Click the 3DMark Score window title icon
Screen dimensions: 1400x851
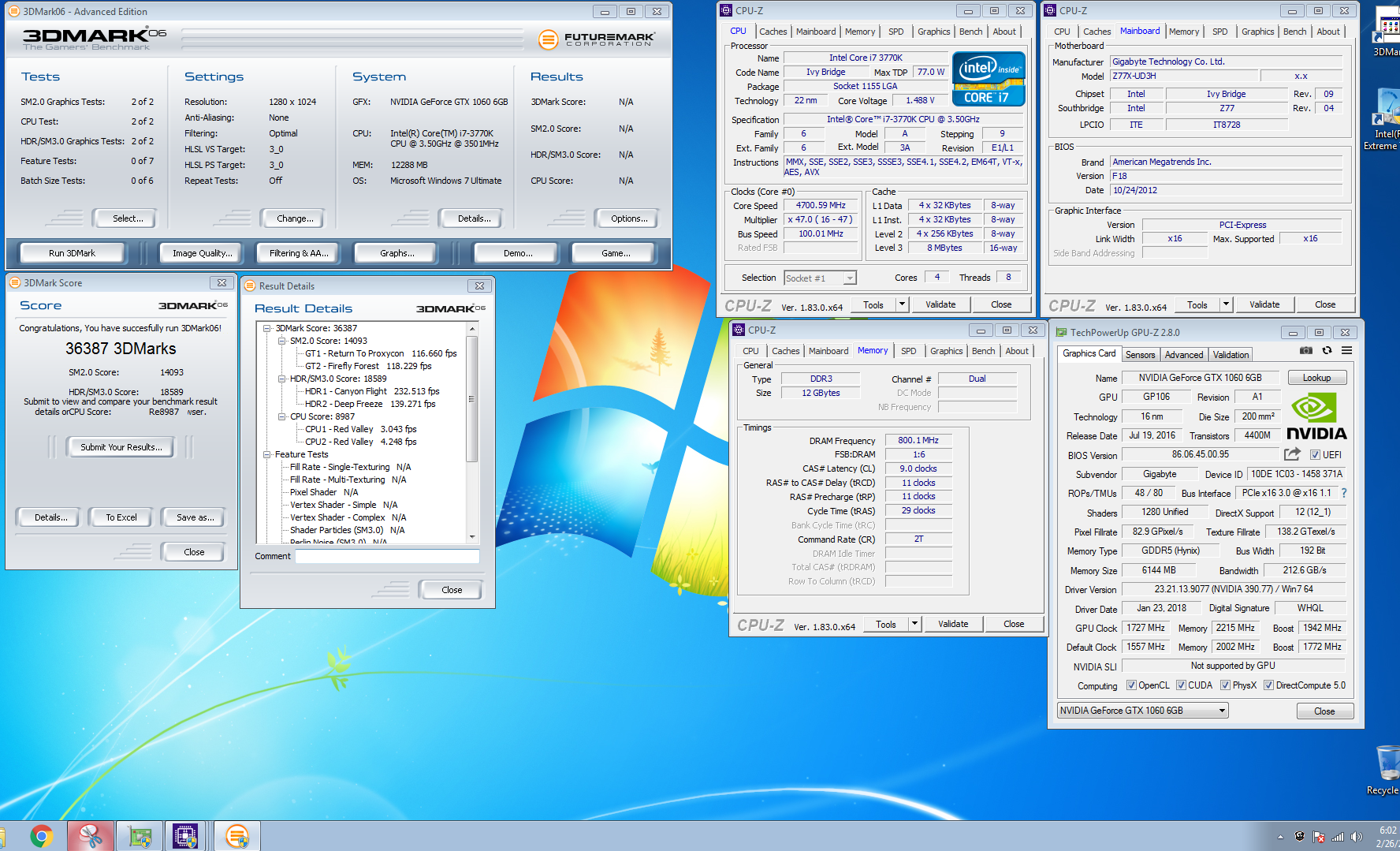coord(14,282)
